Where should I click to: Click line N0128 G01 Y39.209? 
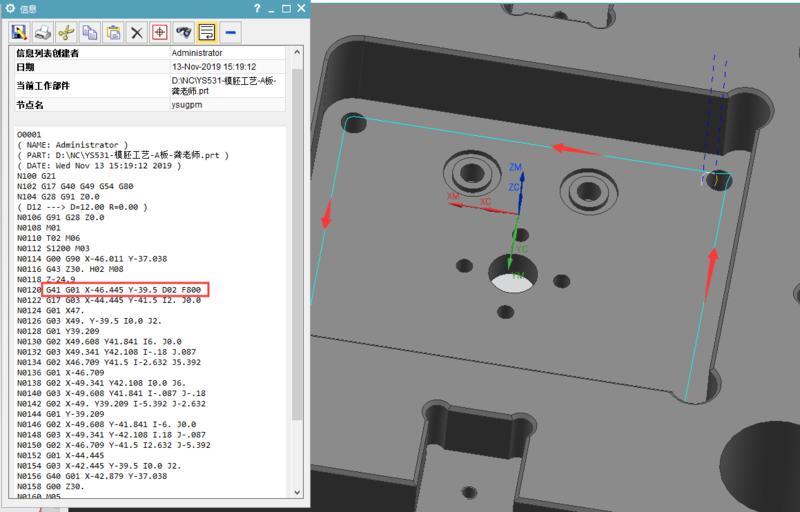58,331
